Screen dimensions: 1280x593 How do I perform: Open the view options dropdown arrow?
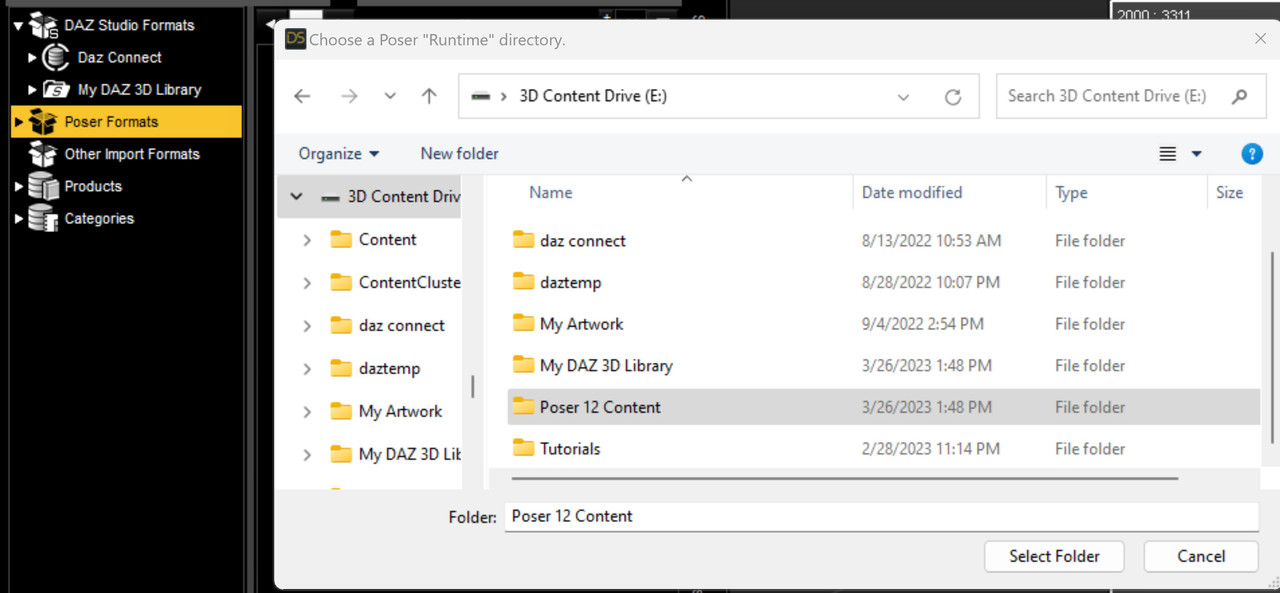(x=1196, y=154)
